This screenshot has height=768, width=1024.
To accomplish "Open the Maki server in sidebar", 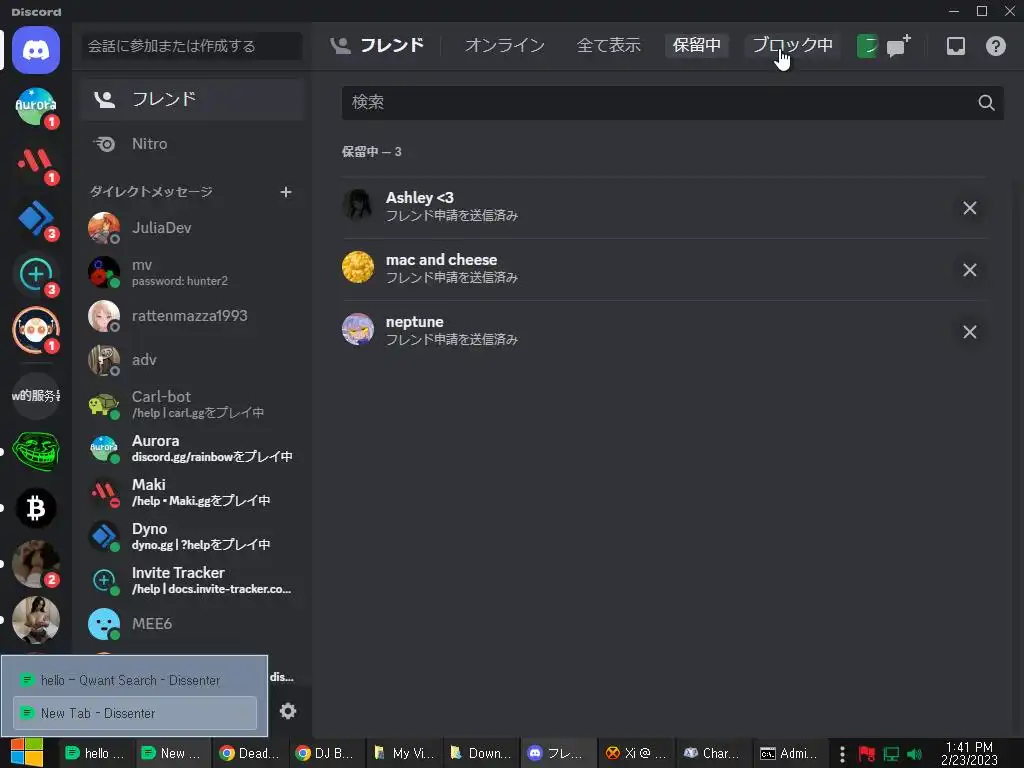I will point(36,162).
